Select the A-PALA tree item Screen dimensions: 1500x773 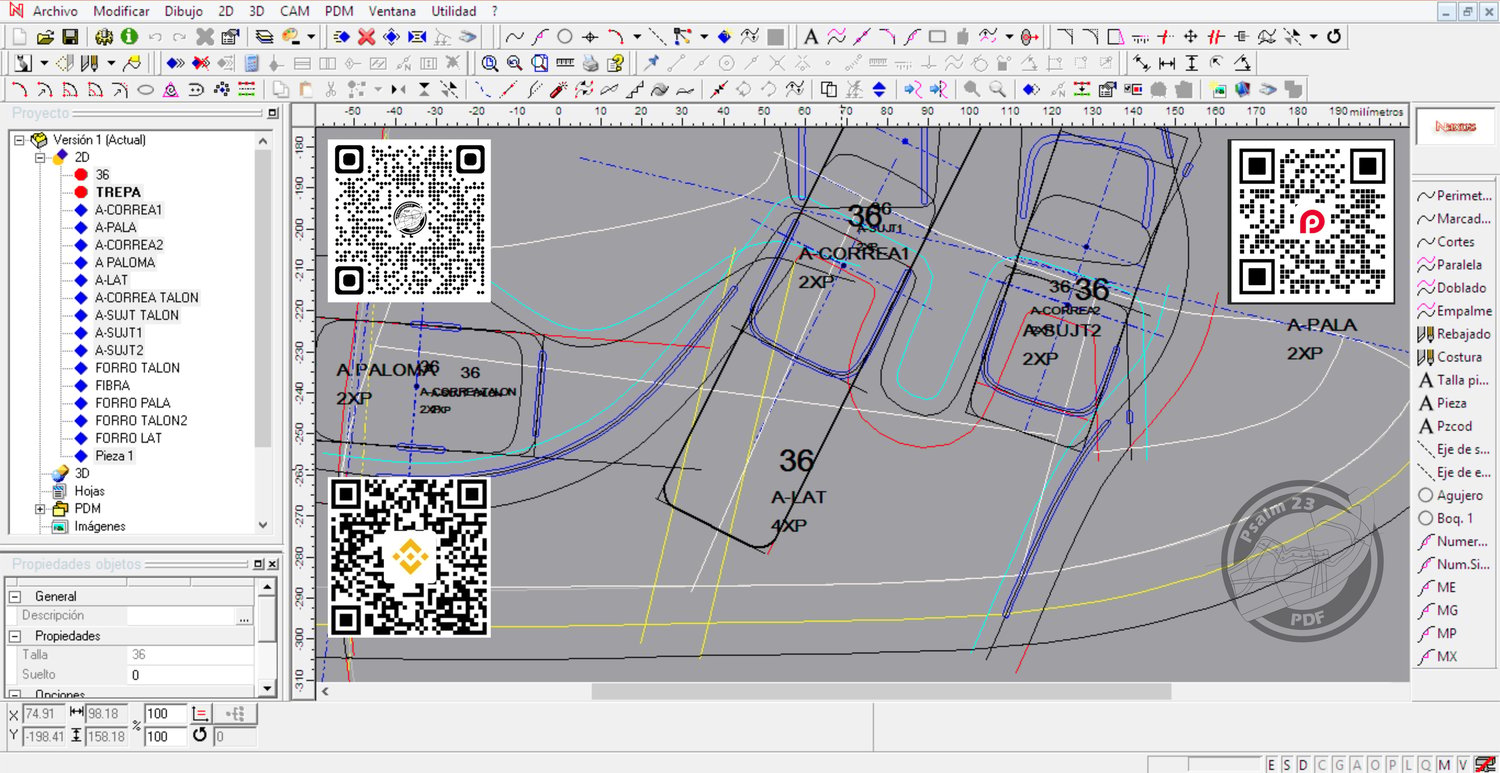point(116,227)
